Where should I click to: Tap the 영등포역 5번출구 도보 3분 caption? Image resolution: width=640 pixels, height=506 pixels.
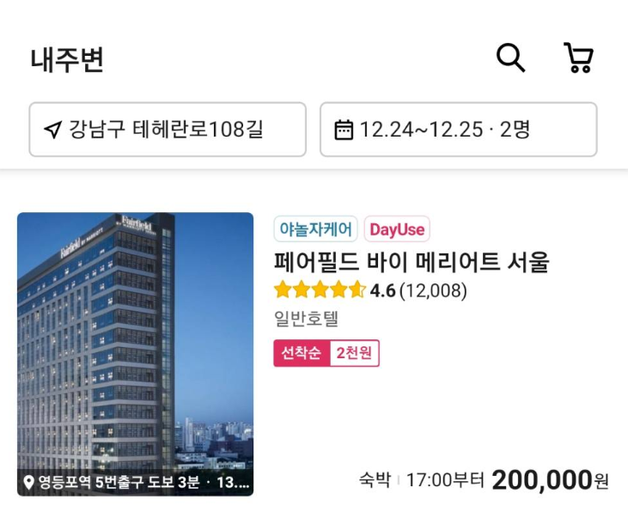(119, 482)
